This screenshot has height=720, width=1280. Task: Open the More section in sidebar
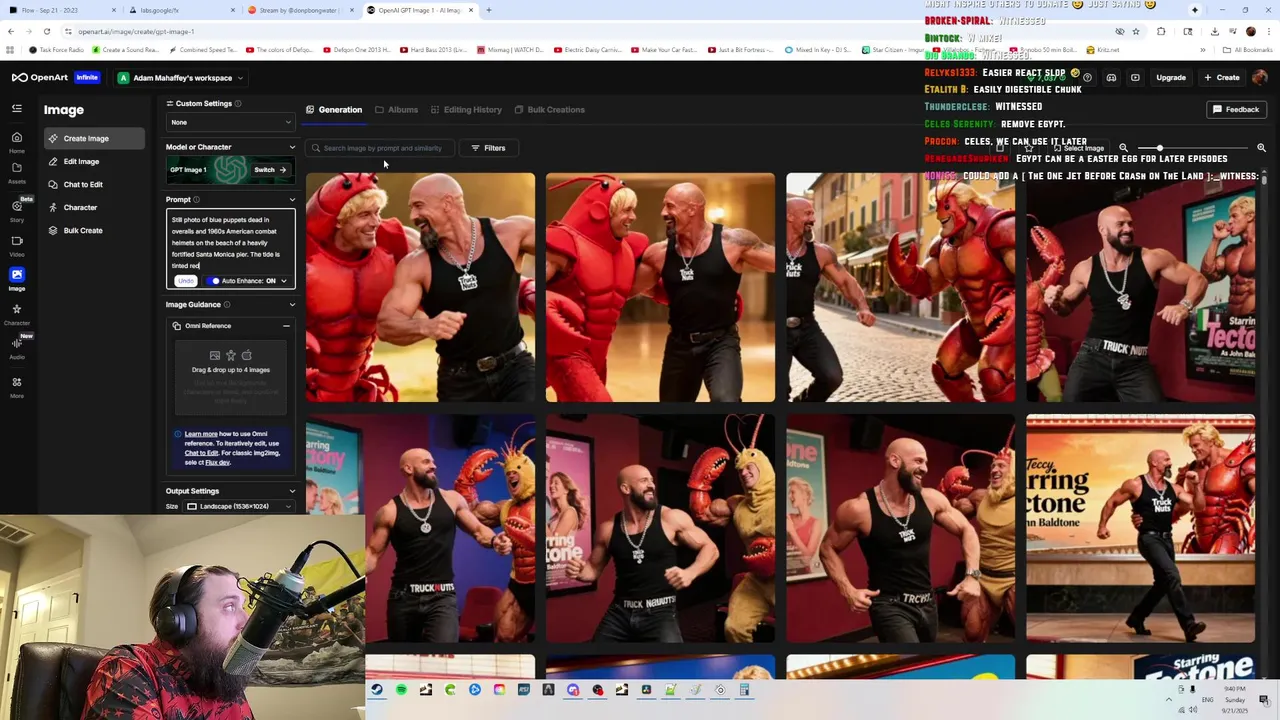(16, 386)
